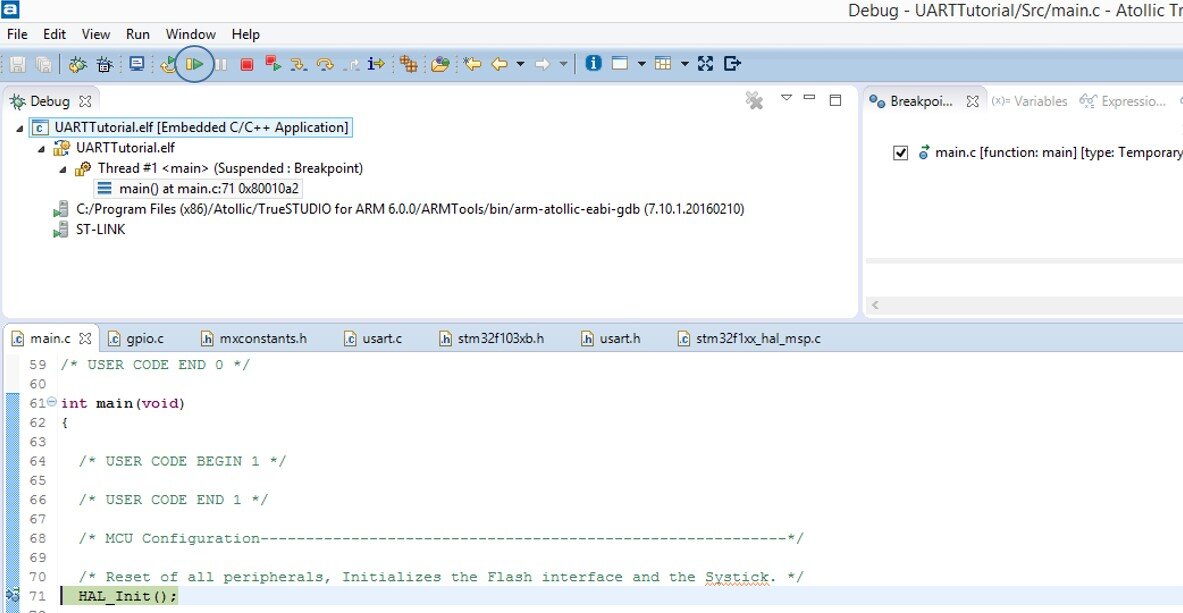The height and width of the screenshot is (613, 1183).
Task: Toggle Instruction Stepping Mode icon
Action: click(376, 64)
